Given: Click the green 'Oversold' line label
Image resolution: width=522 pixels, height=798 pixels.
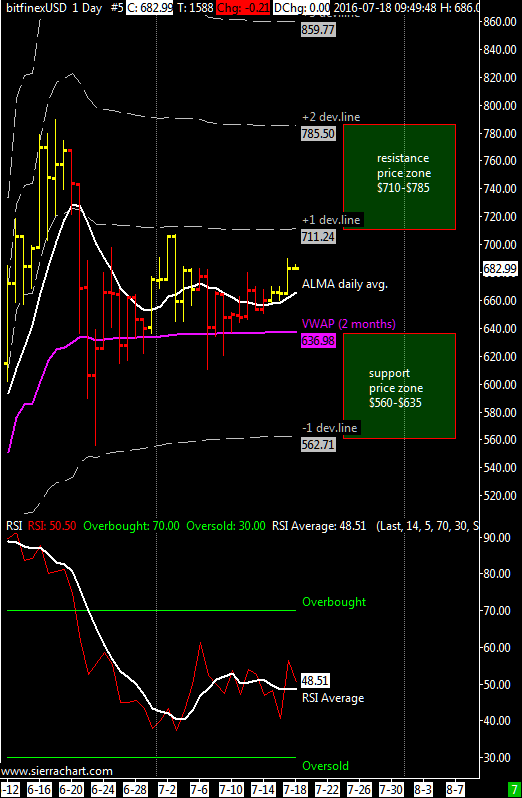Looking at the screenshot, I should (326, 766).
